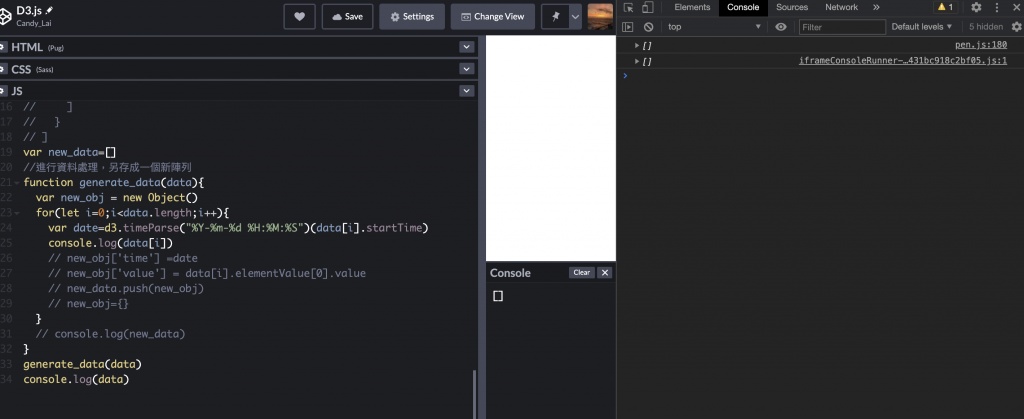Screen dimensions: 1024x419
Task: Click the heart (love pen) button
Action: [300, 17]
